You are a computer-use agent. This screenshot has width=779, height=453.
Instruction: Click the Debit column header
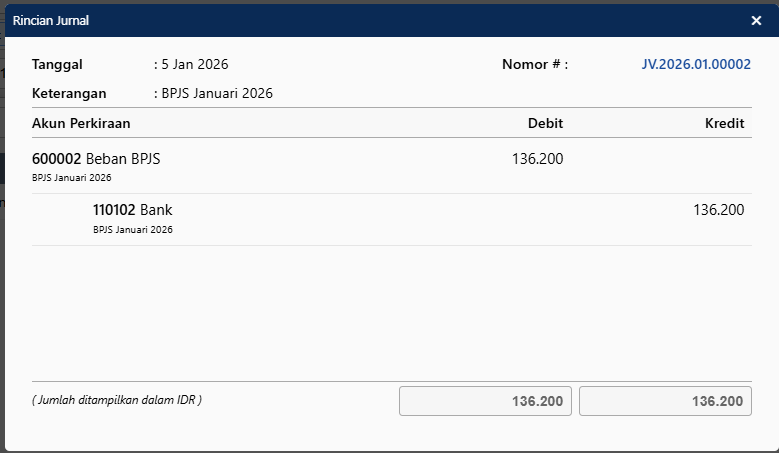tap(545, 123)
